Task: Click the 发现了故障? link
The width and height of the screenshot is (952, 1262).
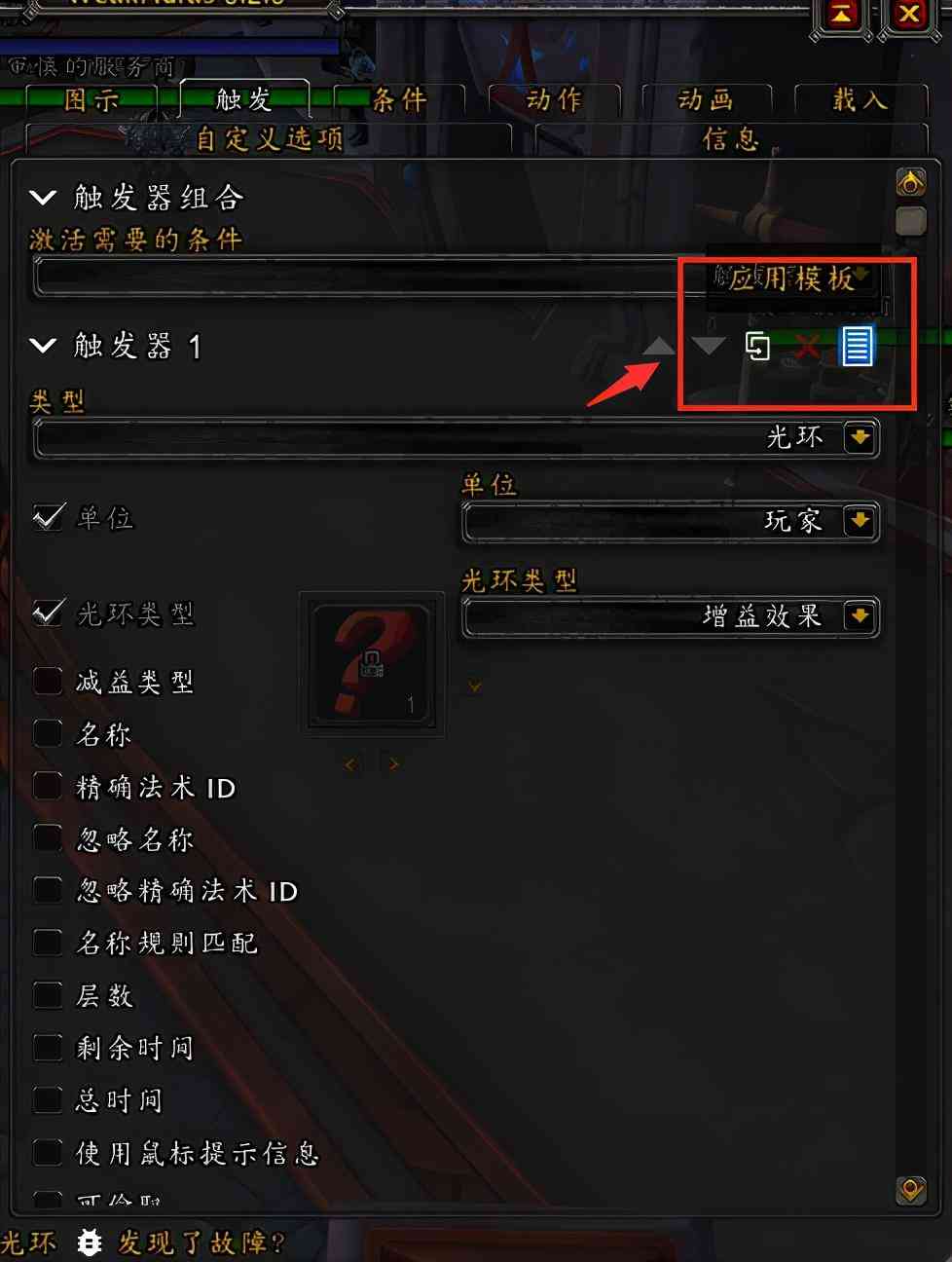Action: tap(201, 1243)
